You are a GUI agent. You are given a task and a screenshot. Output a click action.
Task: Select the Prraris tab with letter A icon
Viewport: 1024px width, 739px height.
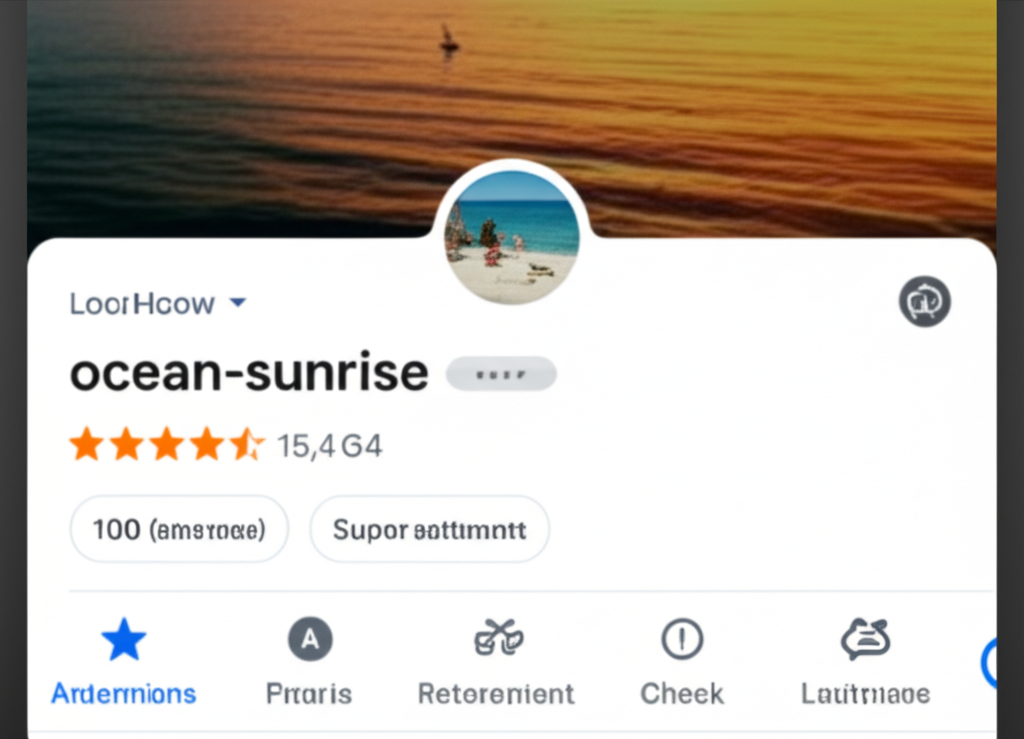310,640
